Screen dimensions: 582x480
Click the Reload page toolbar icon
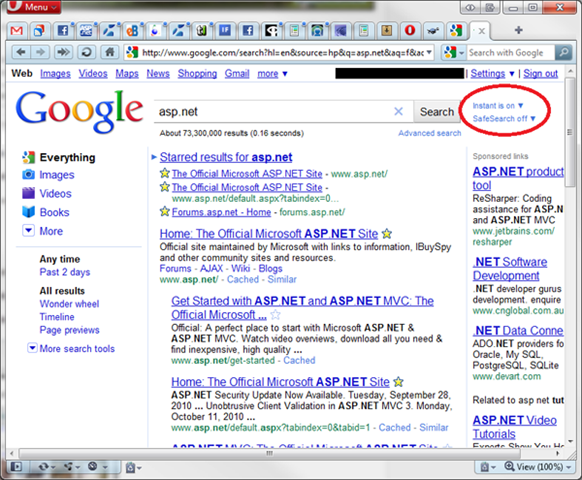pos(86,52)
